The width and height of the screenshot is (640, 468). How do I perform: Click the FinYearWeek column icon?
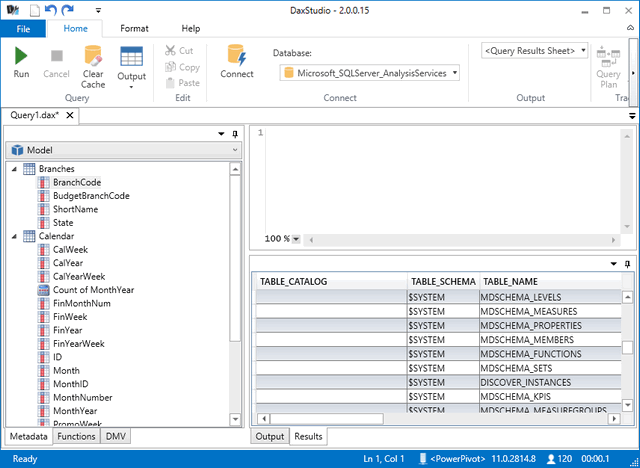tap(44, 344)
